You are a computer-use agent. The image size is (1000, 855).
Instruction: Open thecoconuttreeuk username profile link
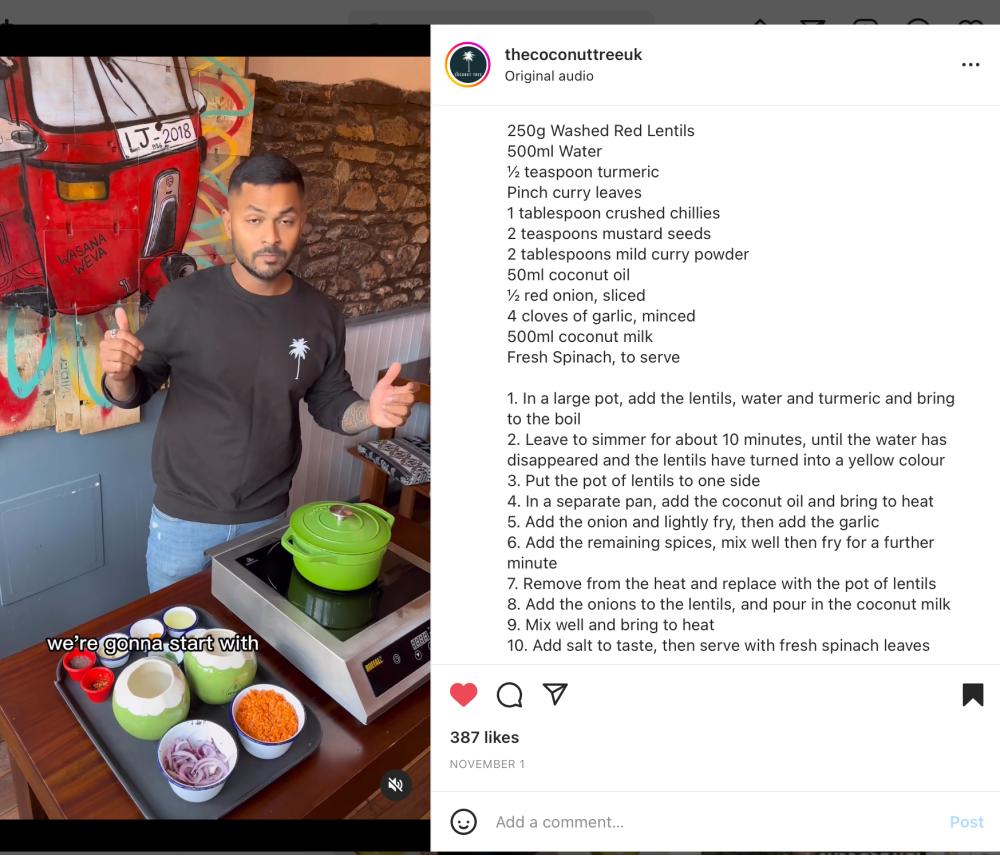(x=573, y=54)
